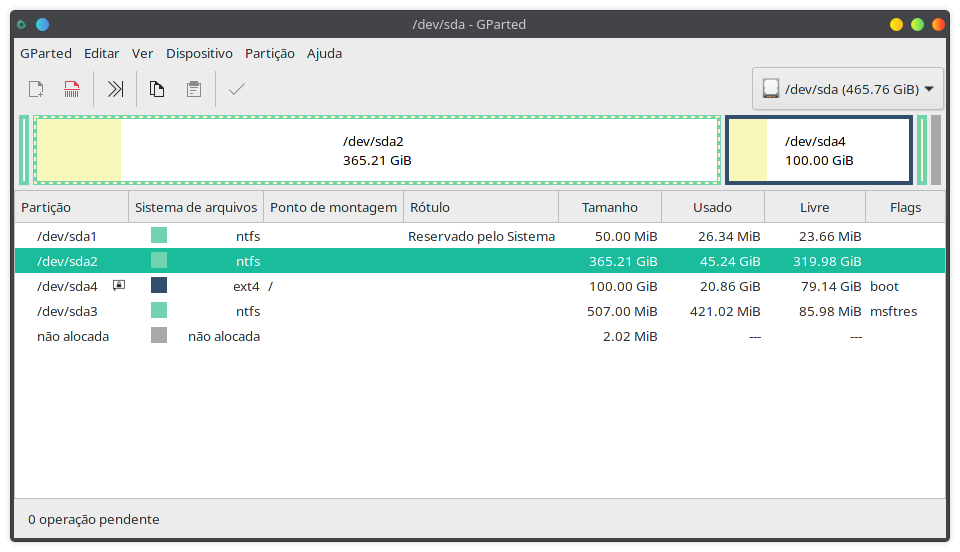Click the Flags column header
This screenshot has height=552, width=960.
(906, 207)
